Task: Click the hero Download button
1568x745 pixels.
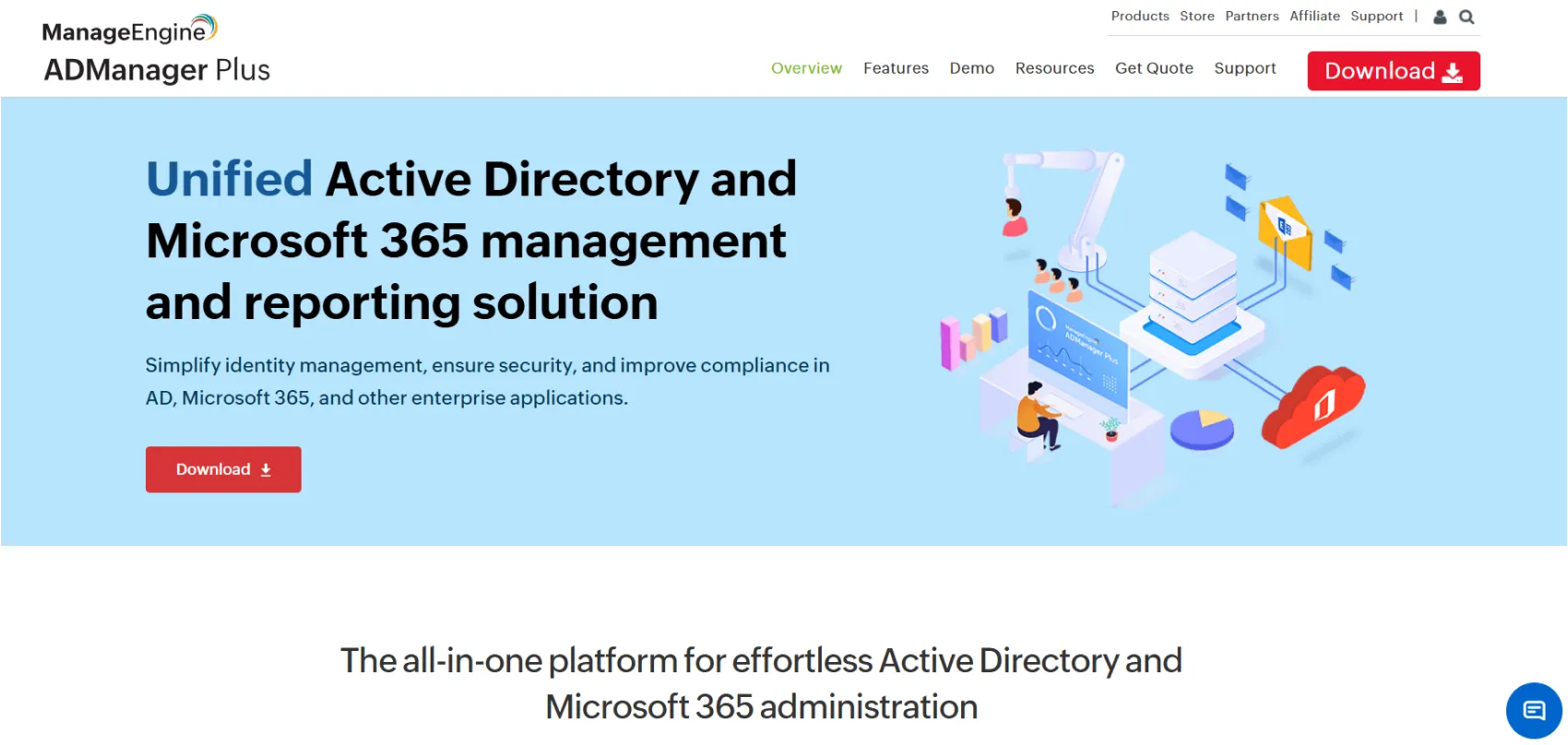Action: click(223, 469)
